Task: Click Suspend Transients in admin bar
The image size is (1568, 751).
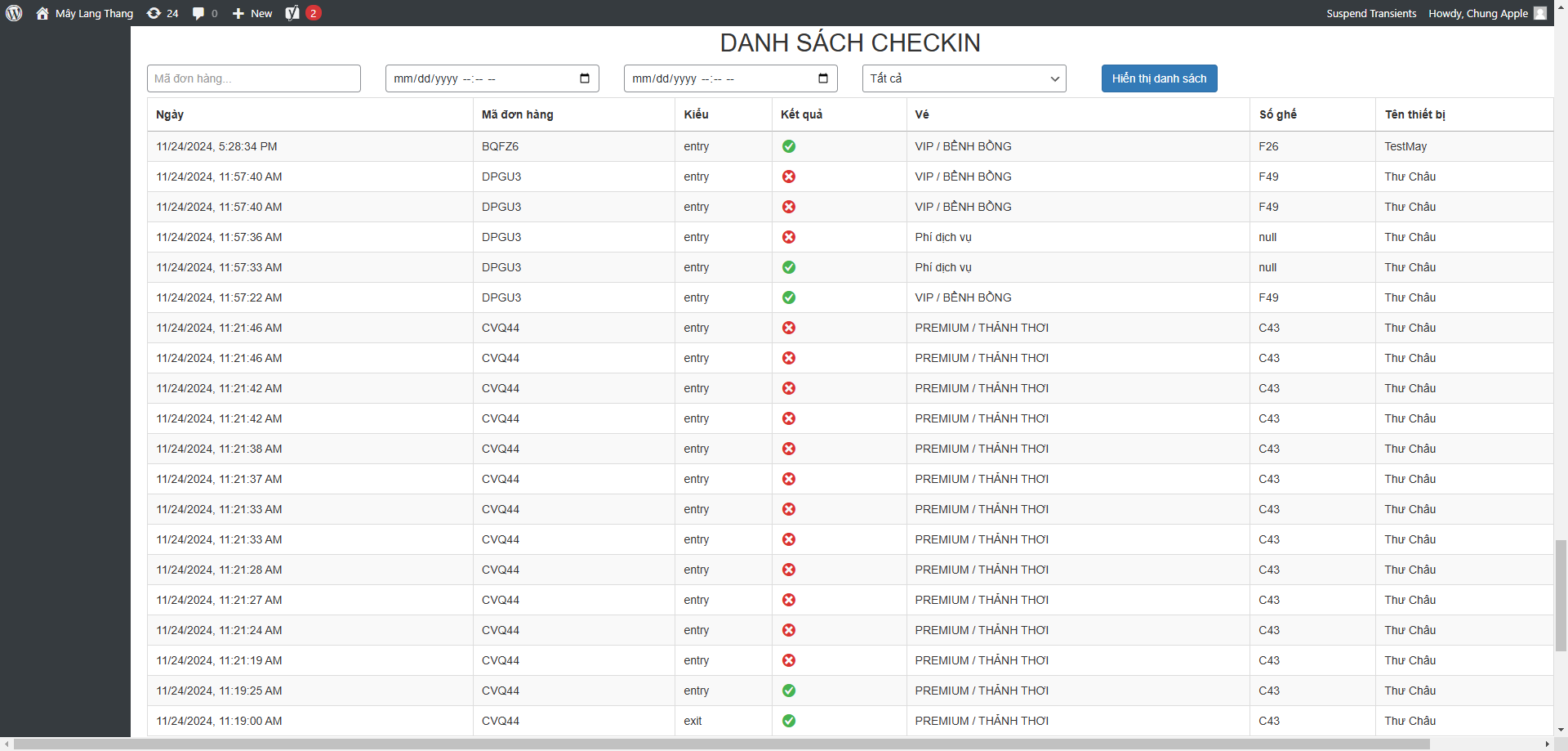Action: [1371, 13]
